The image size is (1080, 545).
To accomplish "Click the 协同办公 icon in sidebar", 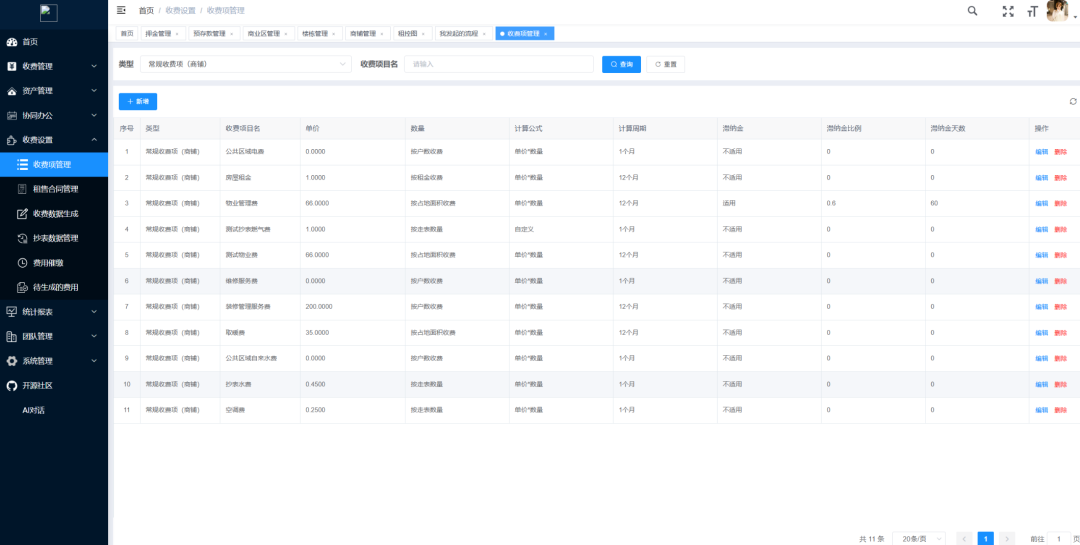I will pyautogui.click(x=12, y=115).
